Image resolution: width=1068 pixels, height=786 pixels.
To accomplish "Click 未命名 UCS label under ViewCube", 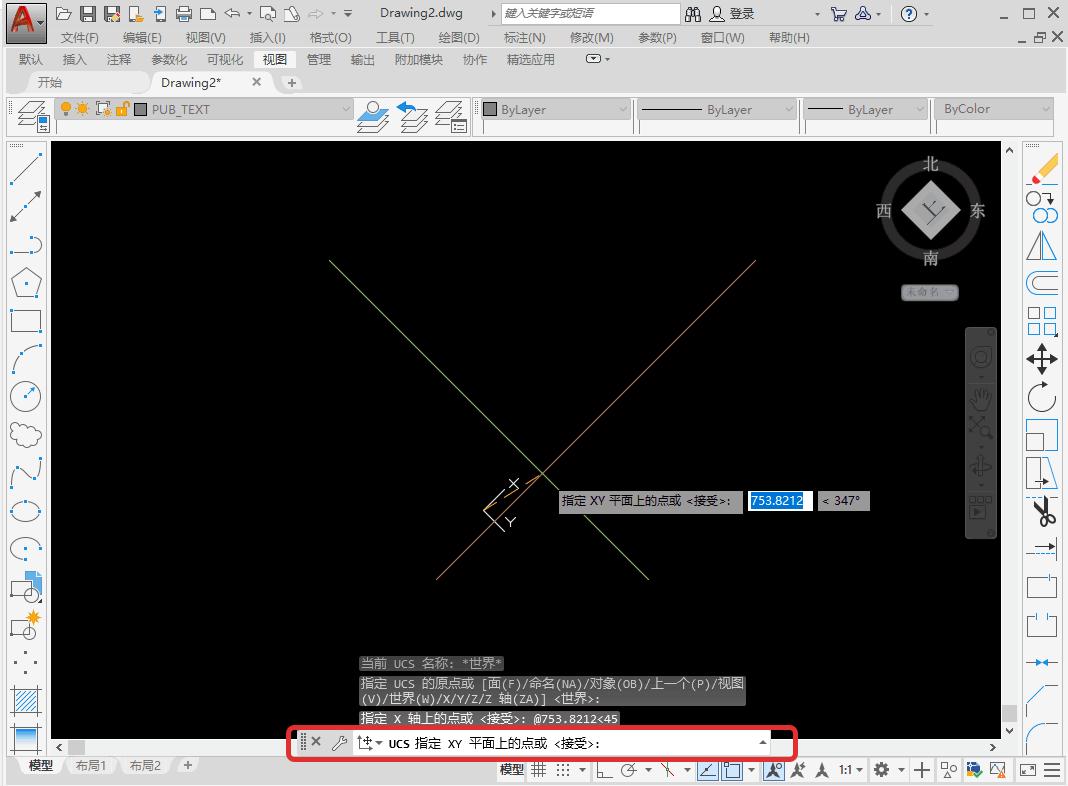I will pyautogui.click(x=930, y=292).
